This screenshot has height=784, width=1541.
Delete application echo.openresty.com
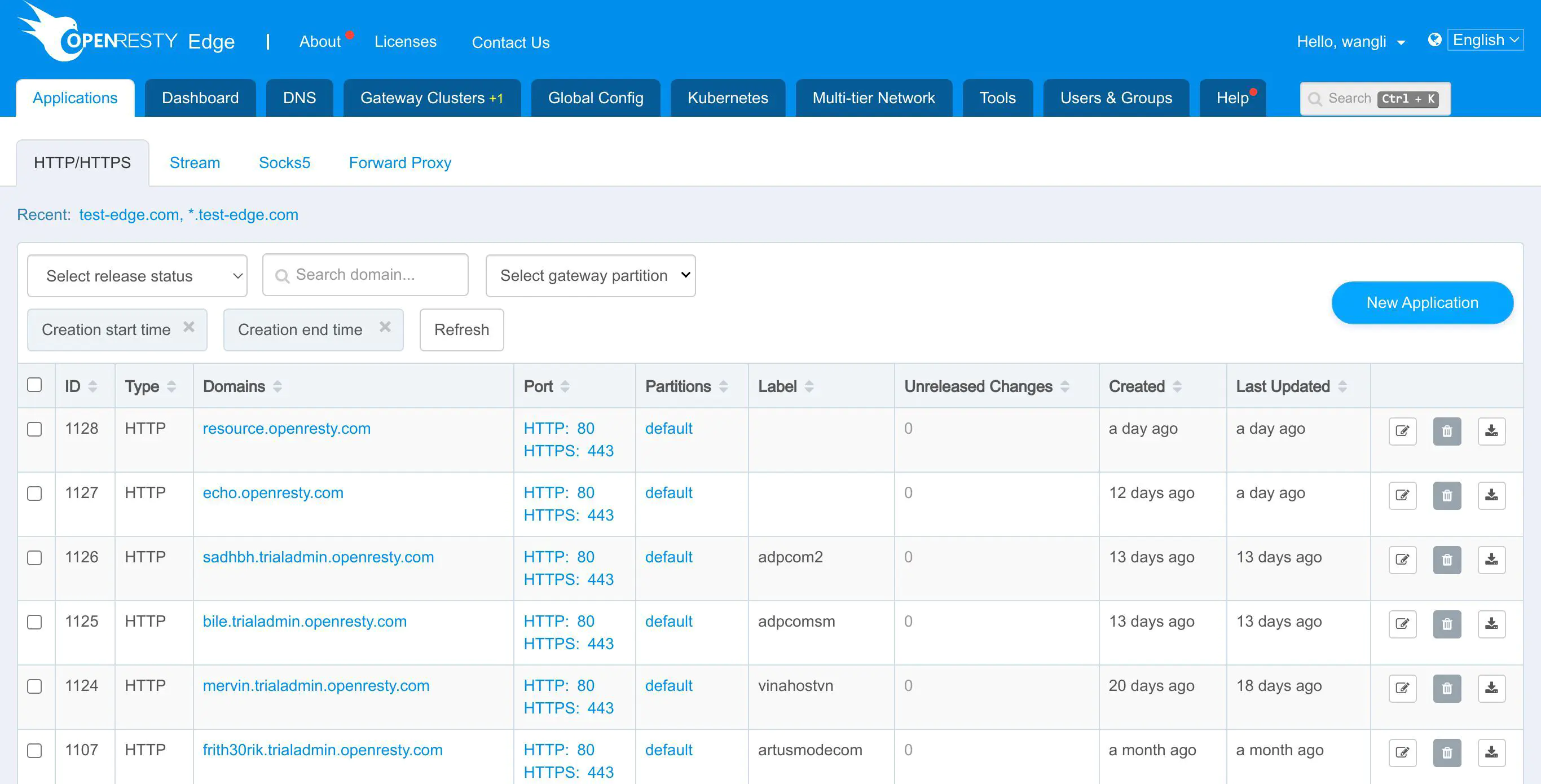click(x=1446, y=495)
